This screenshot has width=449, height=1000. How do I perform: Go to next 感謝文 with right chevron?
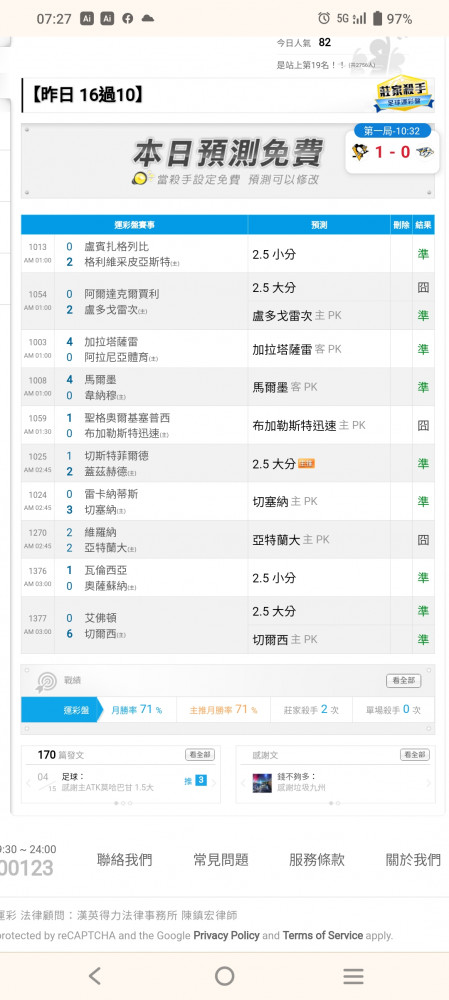point(429,783)
